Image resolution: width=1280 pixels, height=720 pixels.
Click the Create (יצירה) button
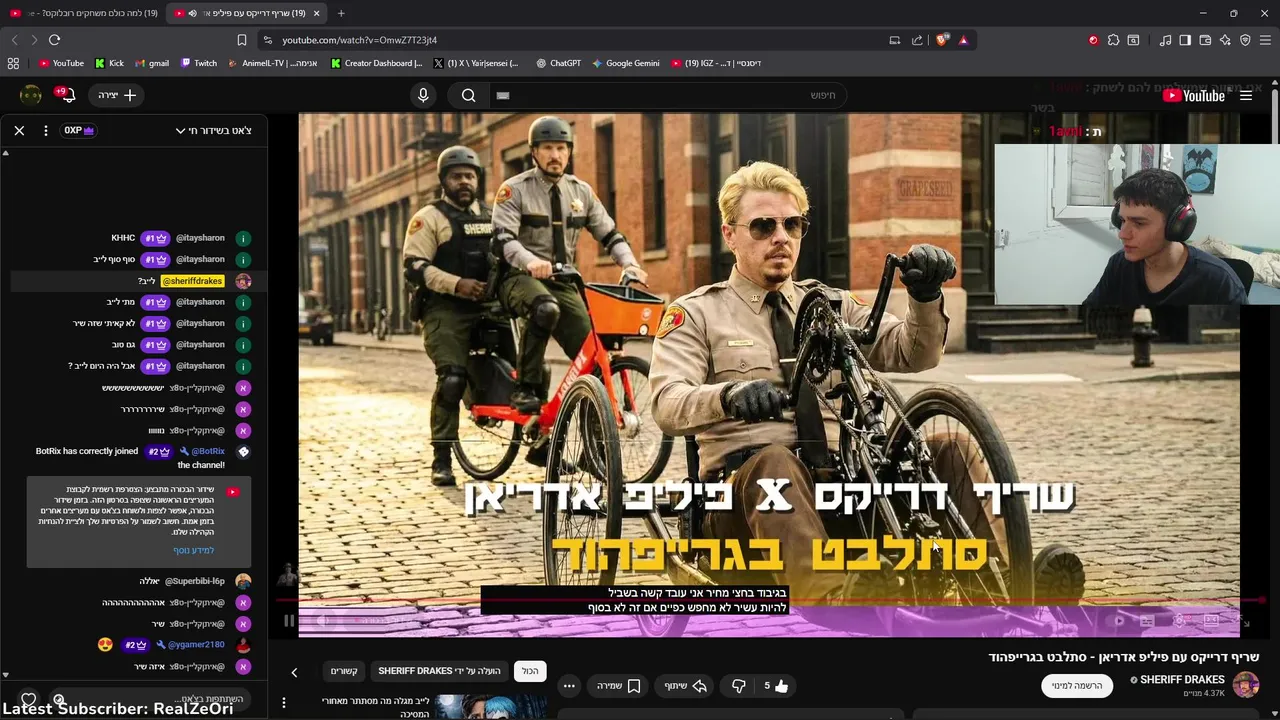pyautogui.click(x=117, y=95)
